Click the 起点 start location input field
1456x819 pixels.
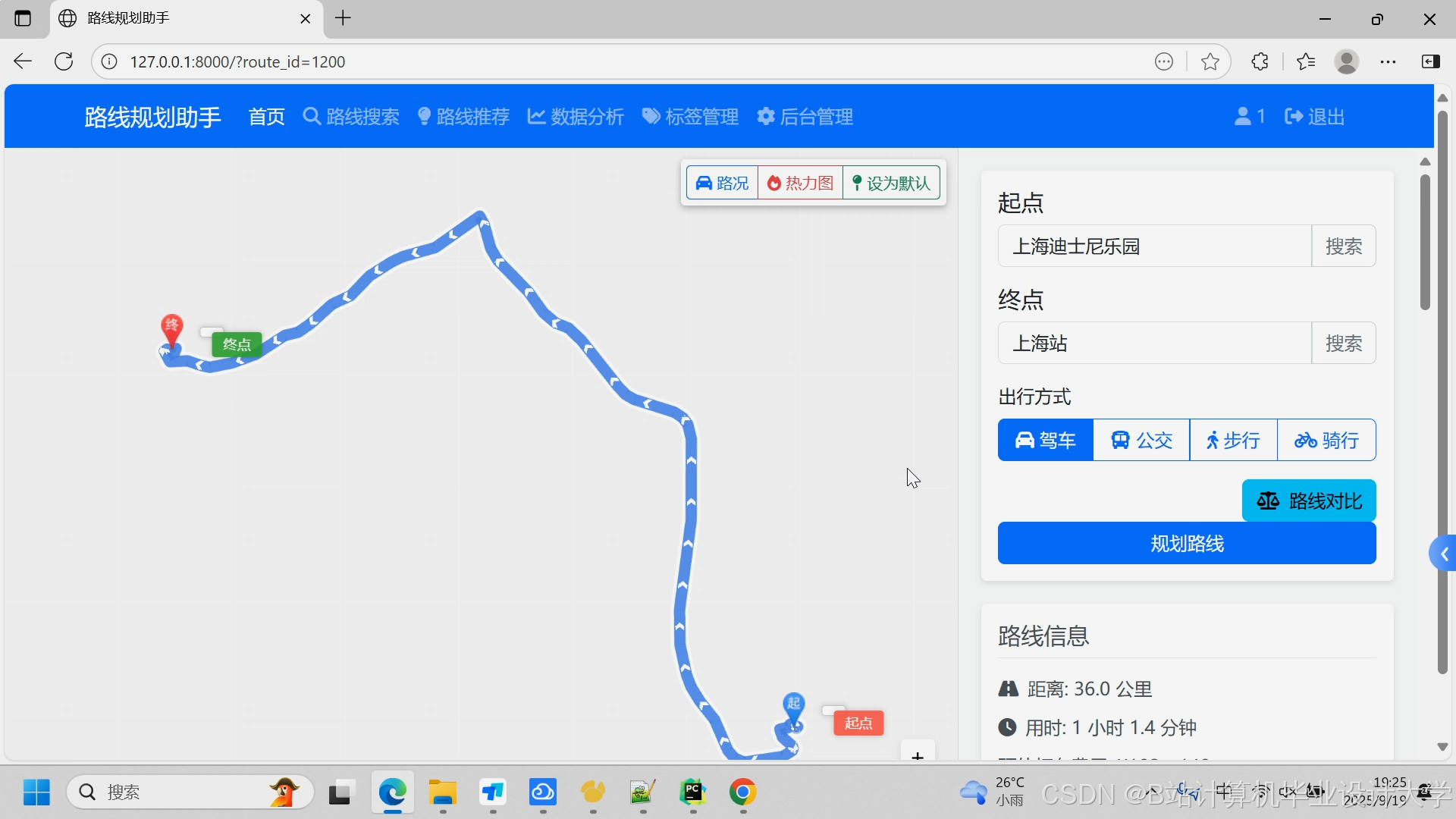click(1154, 246)
